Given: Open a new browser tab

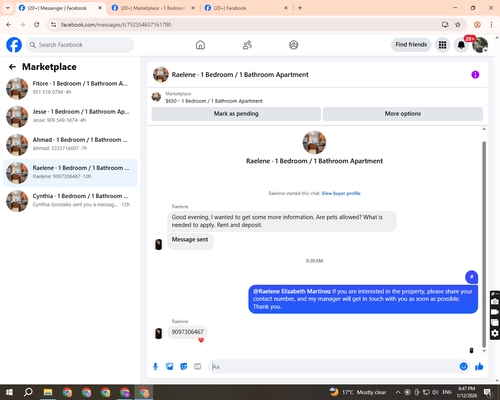Looking at the screenshot, I should point(300,8).
